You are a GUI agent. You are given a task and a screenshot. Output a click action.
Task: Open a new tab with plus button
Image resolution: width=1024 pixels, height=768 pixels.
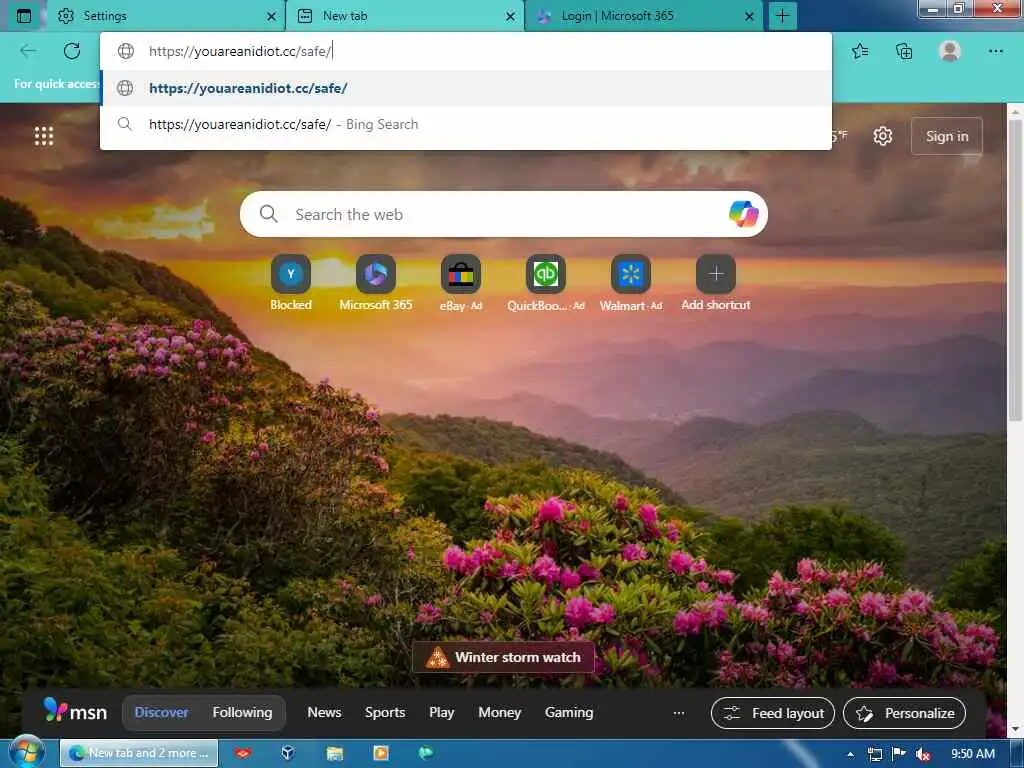[782, 16]
